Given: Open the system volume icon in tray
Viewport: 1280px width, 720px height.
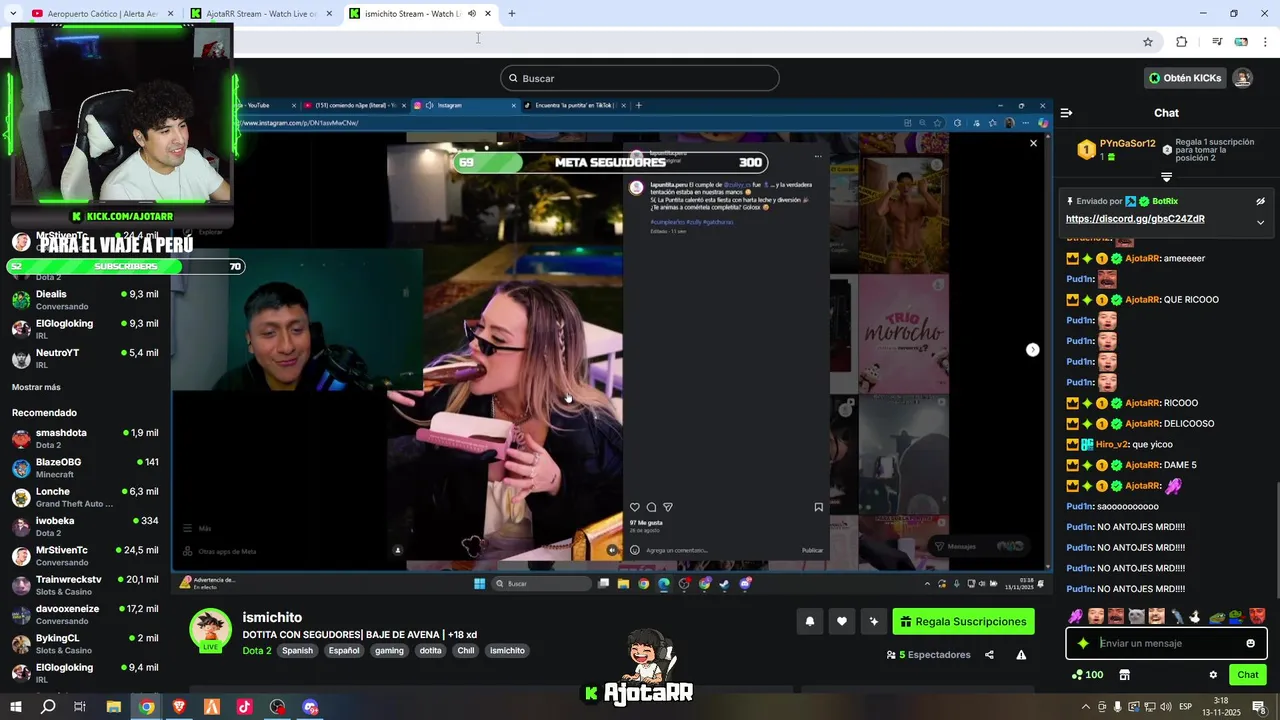Looking at the screenshot, I should tap(1166, 707).
